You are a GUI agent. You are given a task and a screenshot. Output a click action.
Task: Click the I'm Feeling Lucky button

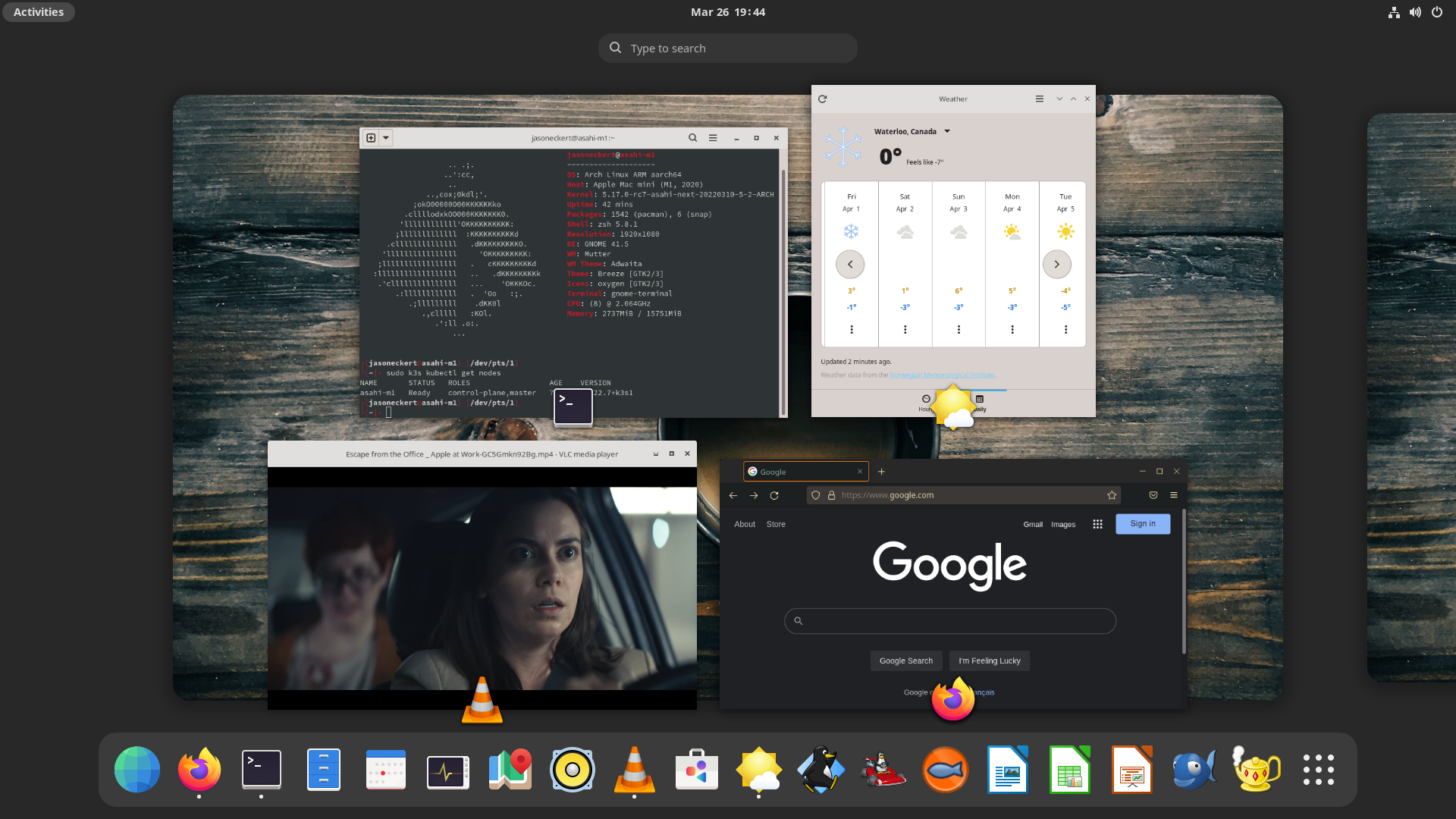click(990, 661)
